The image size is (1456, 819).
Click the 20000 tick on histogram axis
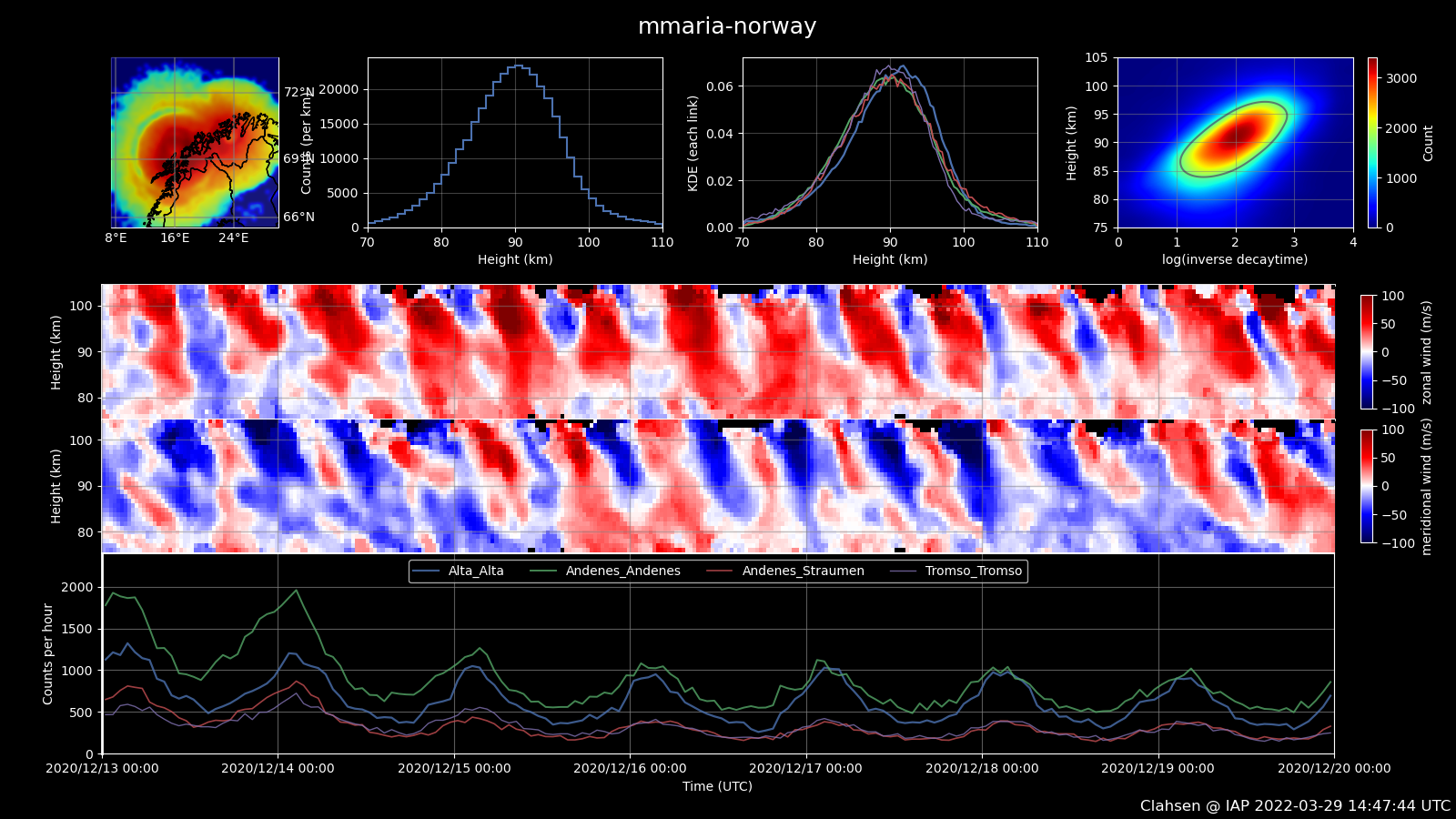click(x=340, y=89)
